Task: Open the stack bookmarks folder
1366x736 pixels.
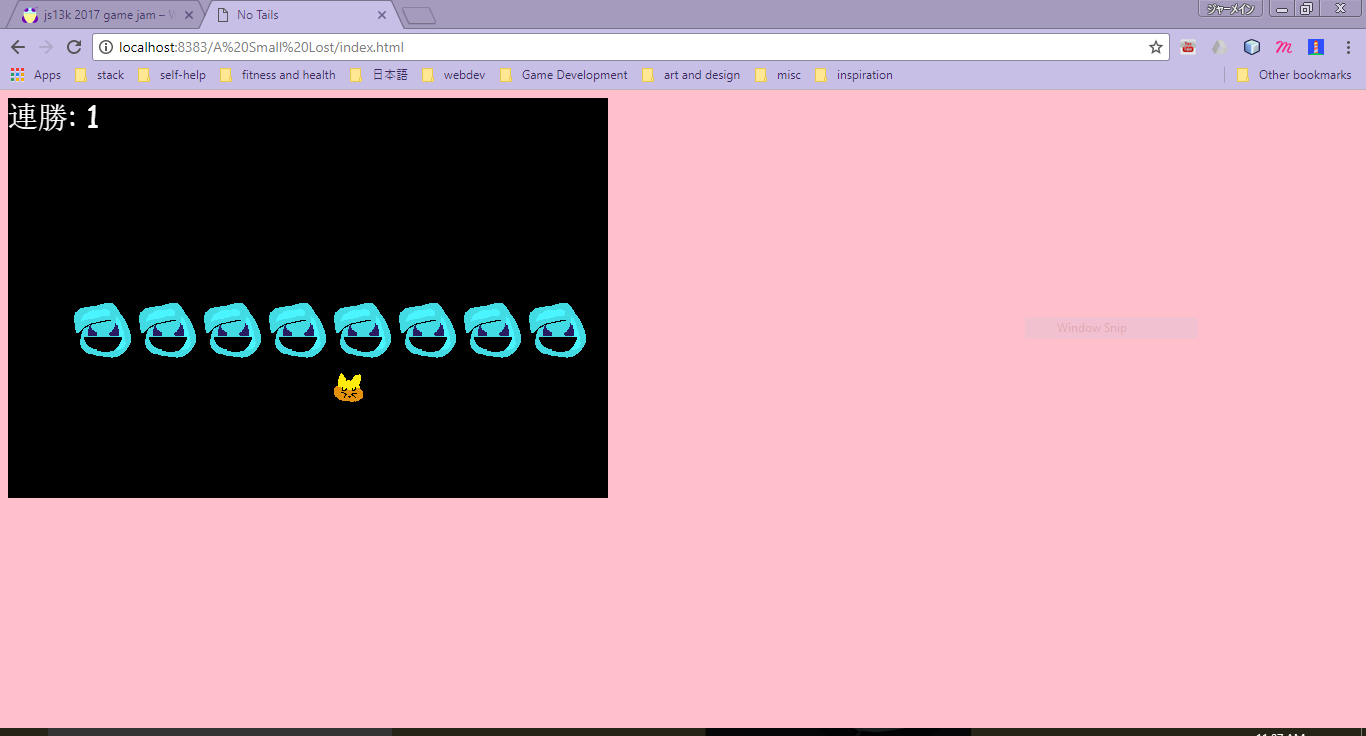Action: (x=100, y=75)
